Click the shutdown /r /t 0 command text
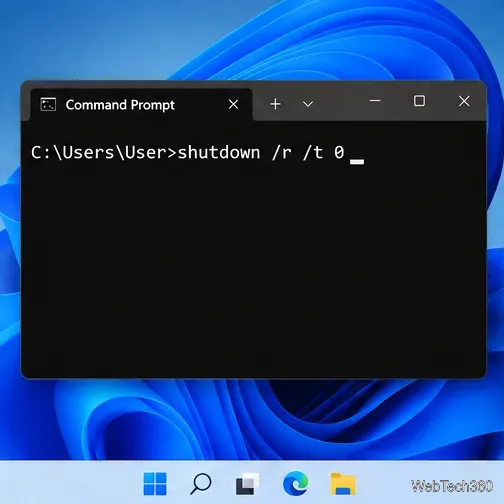Screen dimensions: 504x504 pyautogui.click(x=261, y=153)
